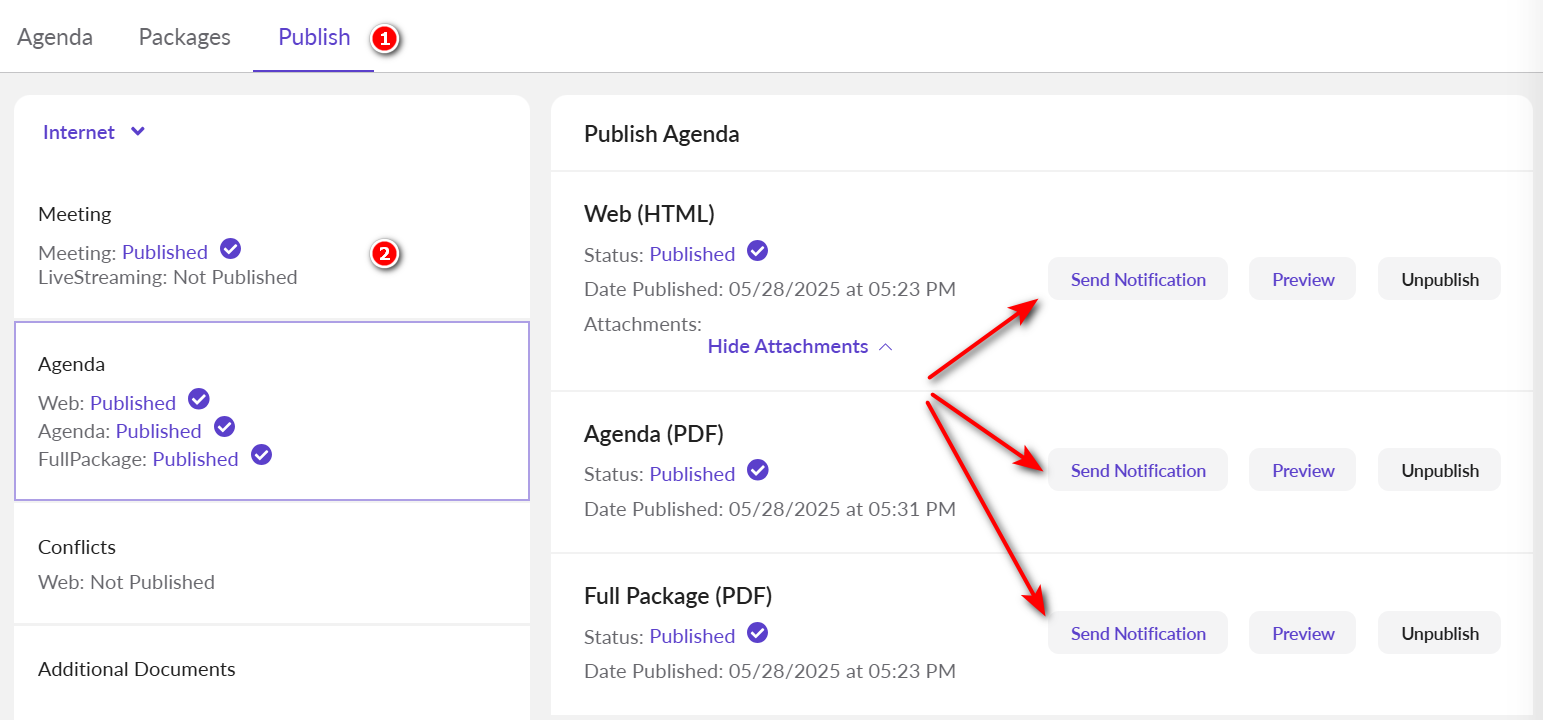Select Additional Documents in the sidebar

coord(137,669)
